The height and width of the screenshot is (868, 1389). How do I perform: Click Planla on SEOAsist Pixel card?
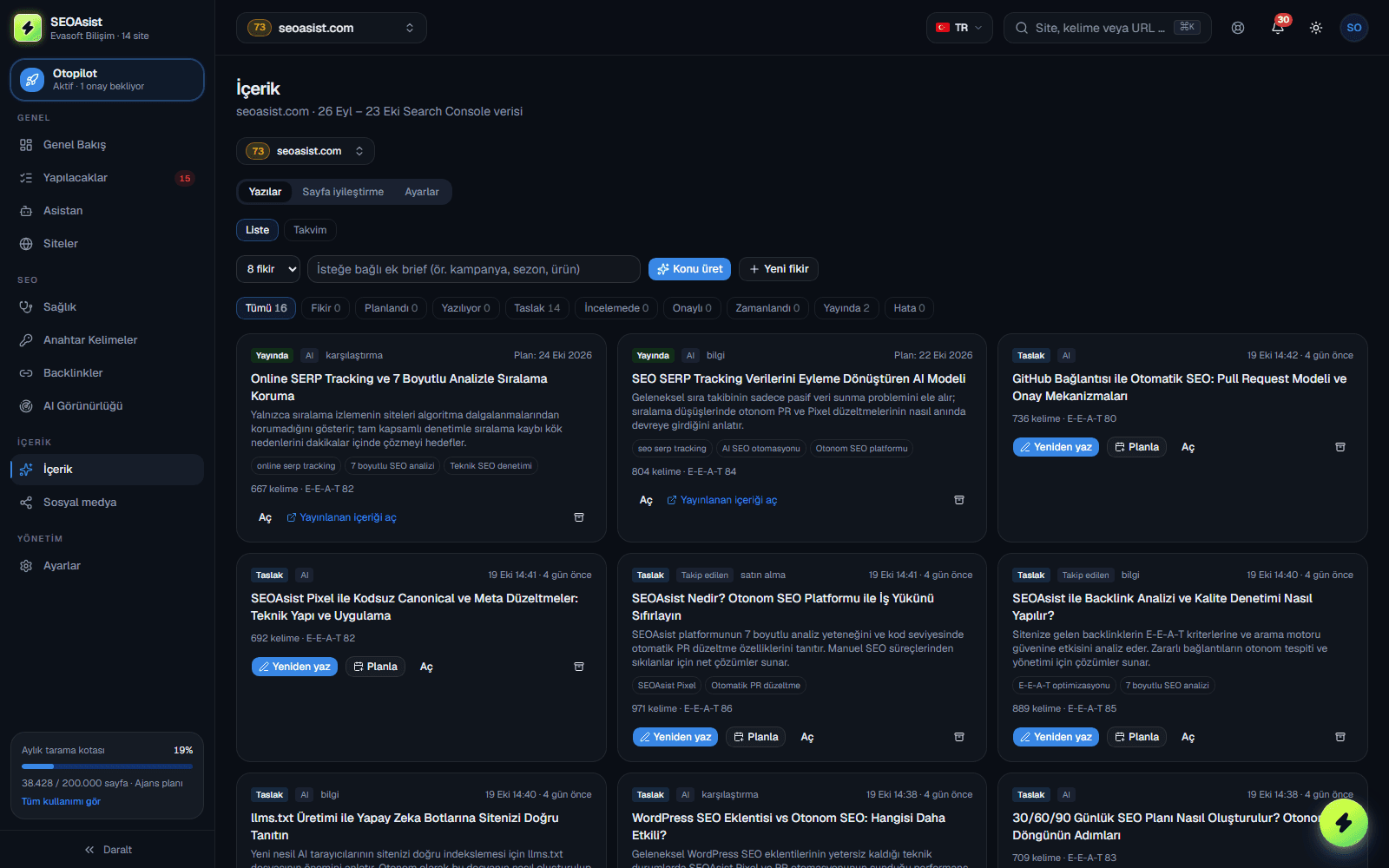click(375, 667)
